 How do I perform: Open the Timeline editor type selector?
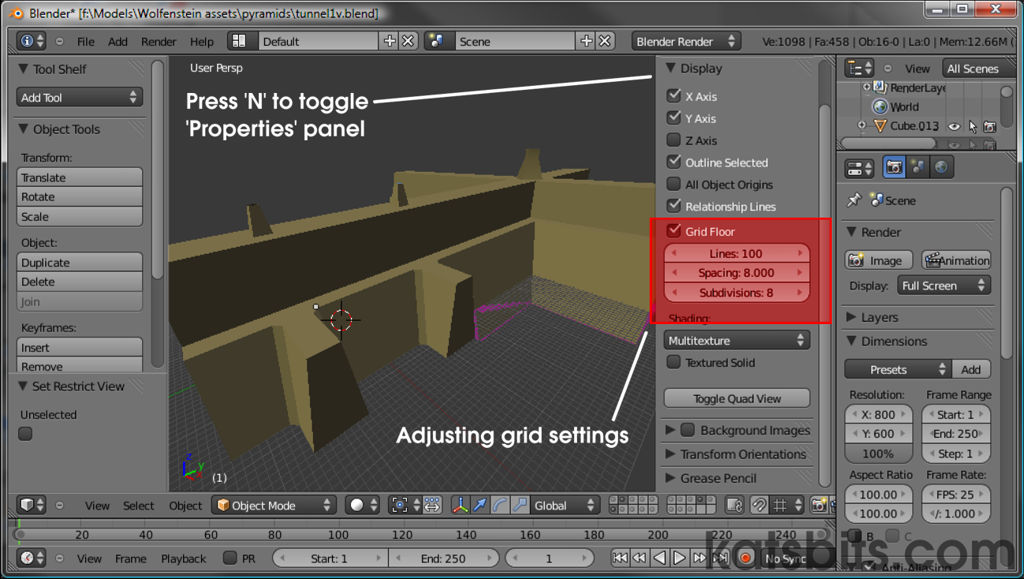pyautogui.click(x=32, y=558)
